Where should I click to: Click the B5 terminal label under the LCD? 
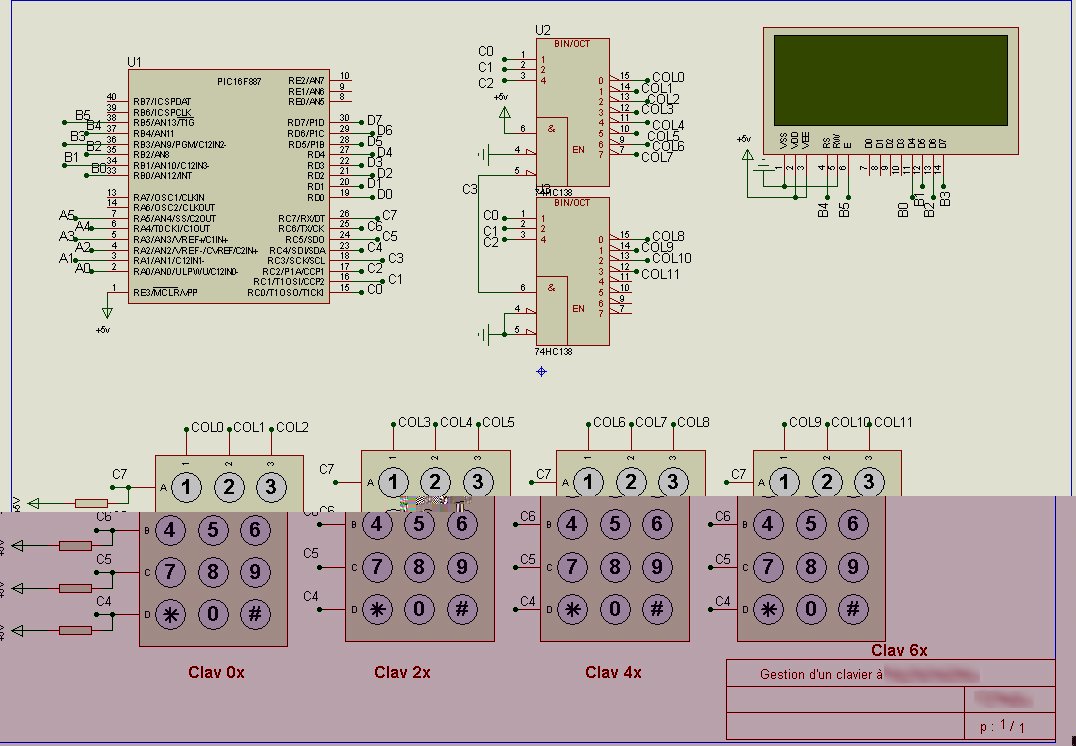click(x=845, y=210)
